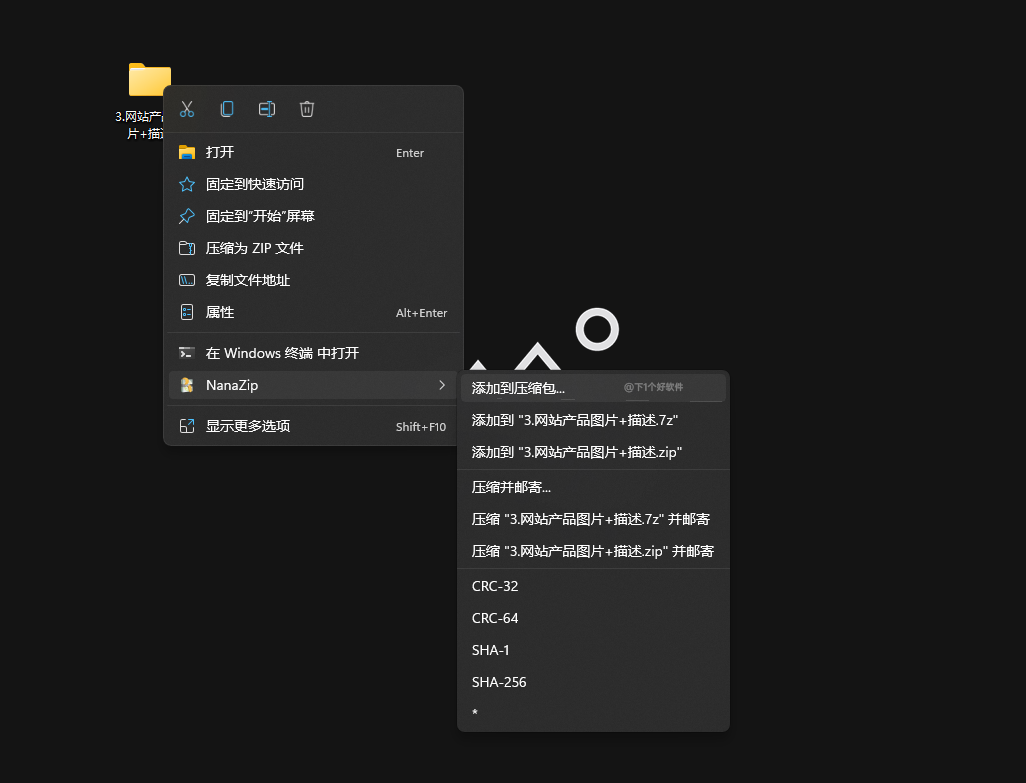This screenshot has height=783, width=1026.
Task: Click the Rename icon
Action: coord(267,109)
